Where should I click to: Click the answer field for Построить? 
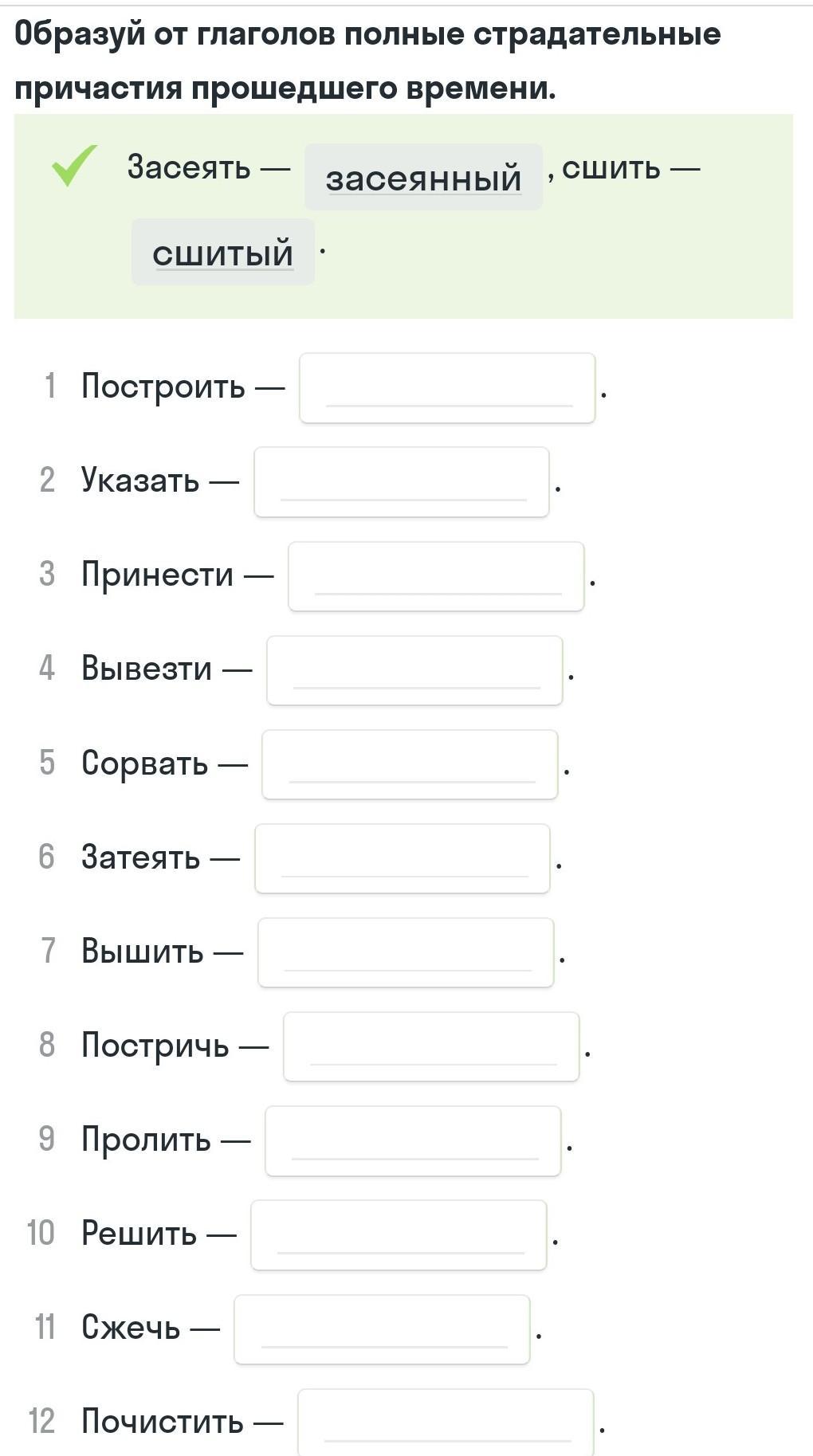pyautogui.click(x=447, y=388)
